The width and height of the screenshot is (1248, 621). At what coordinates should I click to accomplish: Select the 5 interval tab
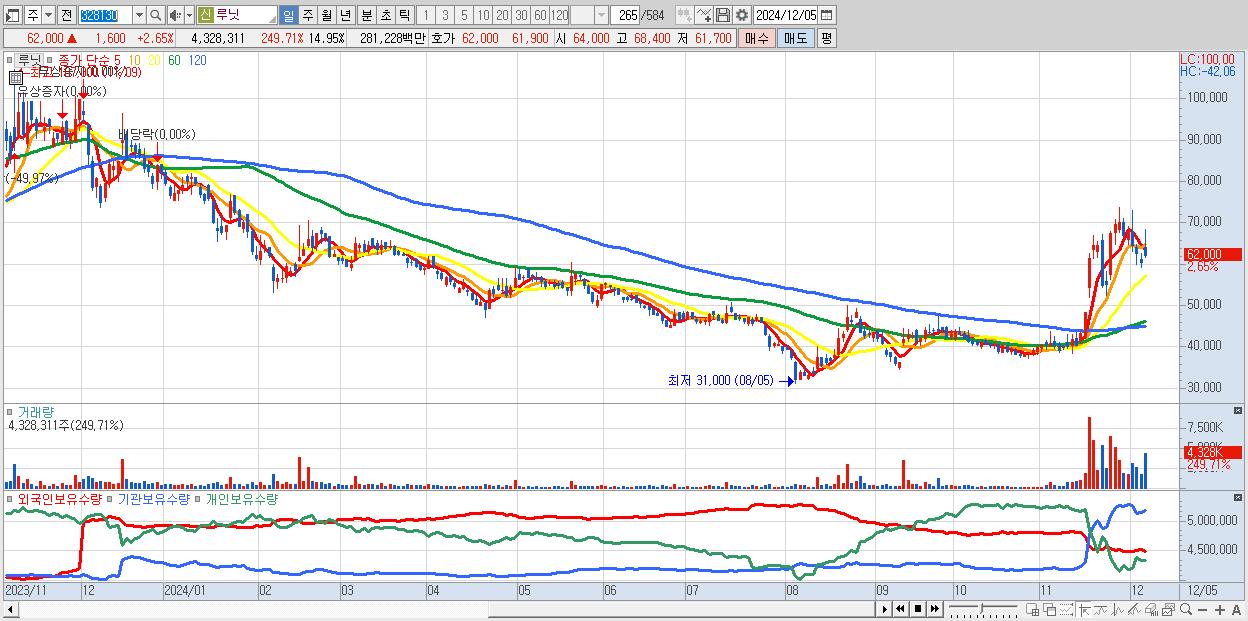(x=464, y=15)
